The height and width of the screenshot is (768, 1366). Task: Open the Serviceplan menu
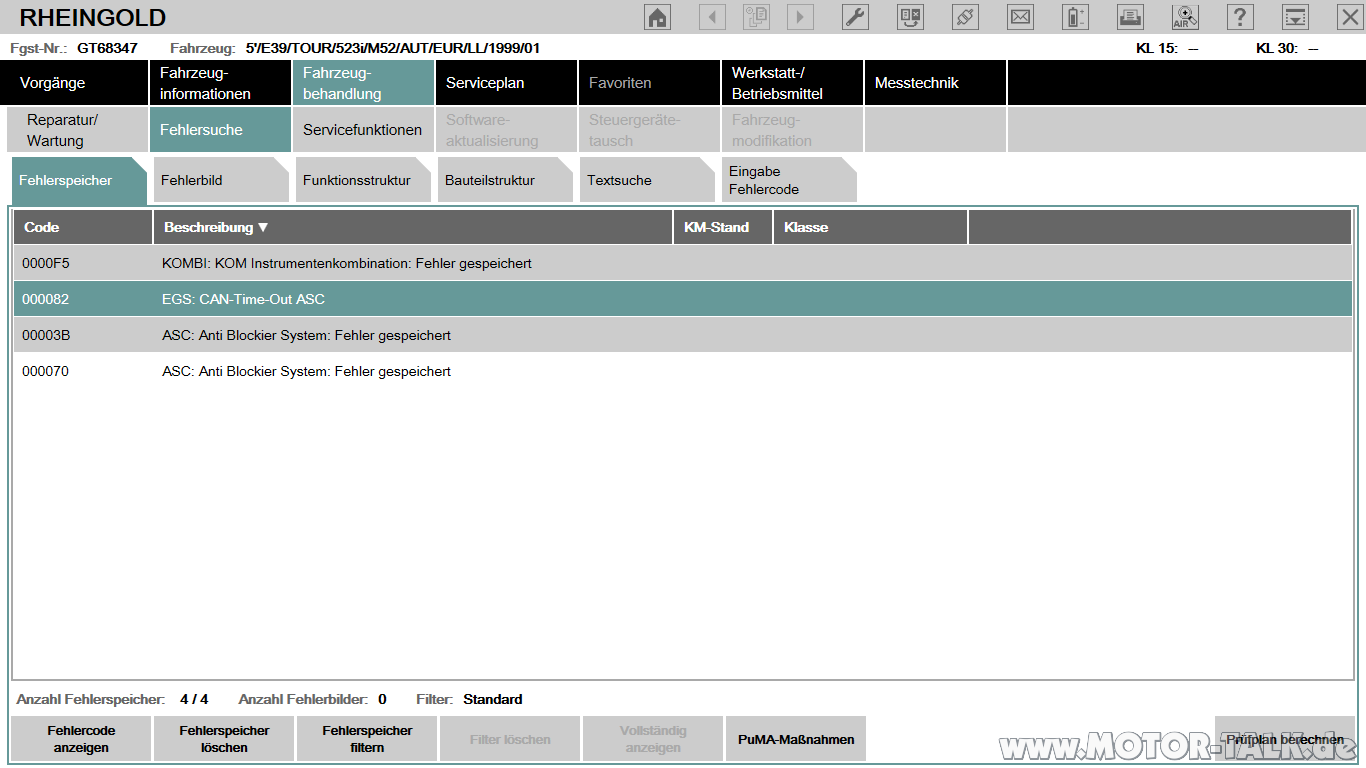click(506, 83)
